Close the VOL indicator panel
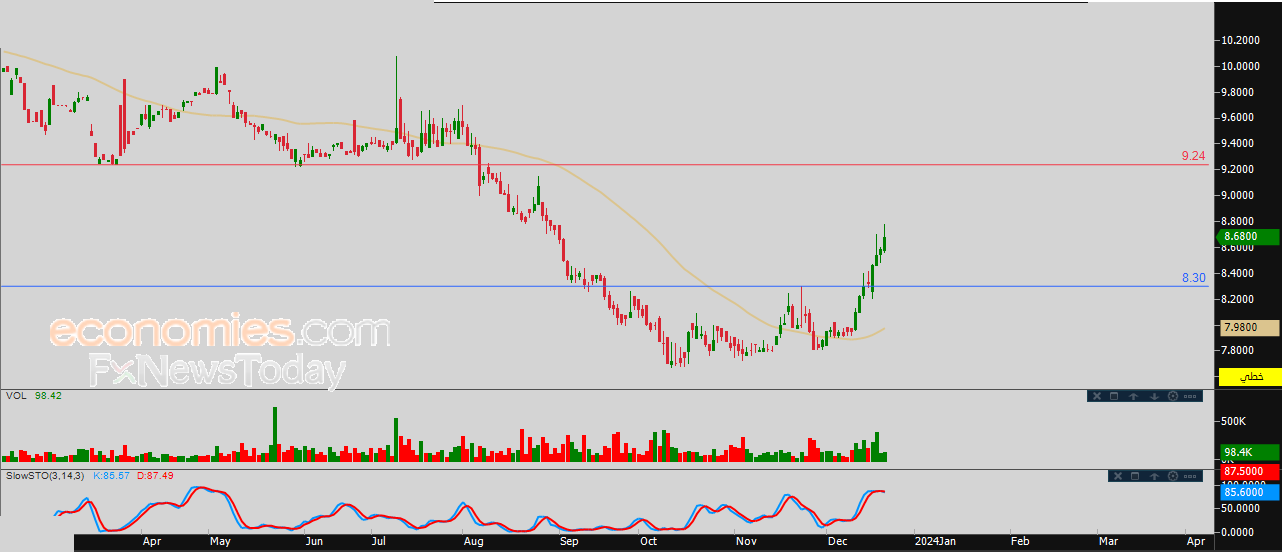The height and width of the screenshot is (552, 1282). pyautogui.click(x=1097, y=396)
